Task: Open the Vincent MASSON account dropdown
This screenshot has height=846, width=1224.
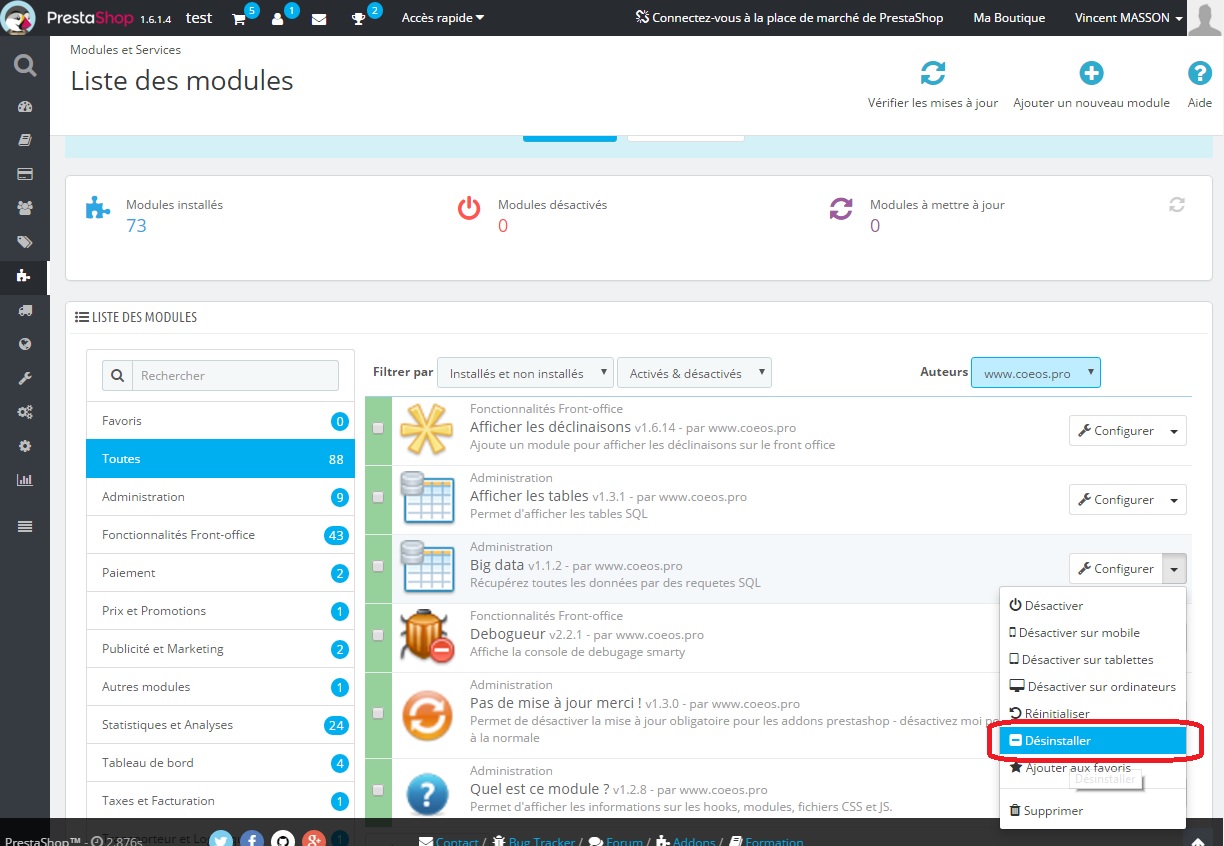Action: (1129, 18)
